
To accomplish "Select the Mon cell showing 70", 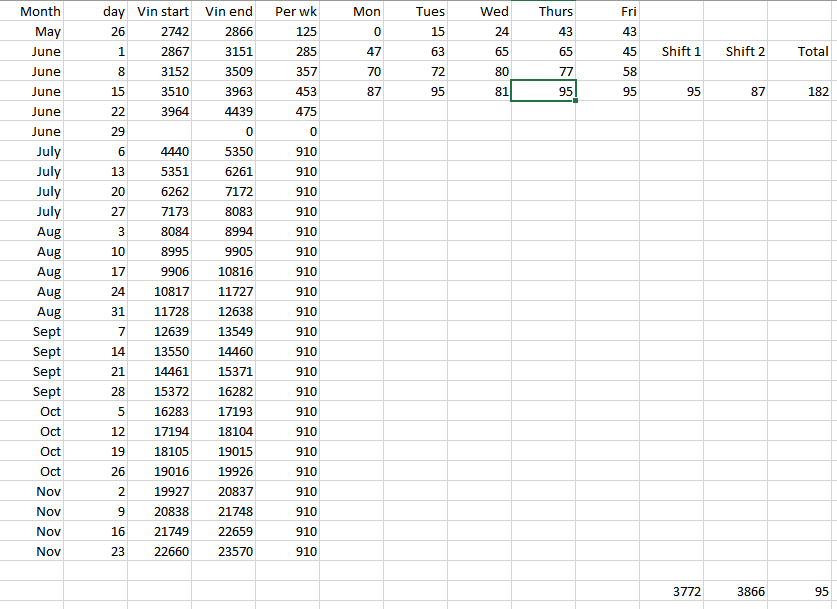I will coord(352,71).
